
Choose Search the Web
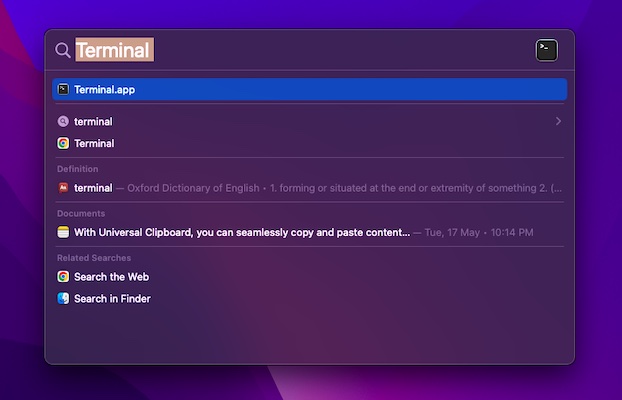point(309,277)
